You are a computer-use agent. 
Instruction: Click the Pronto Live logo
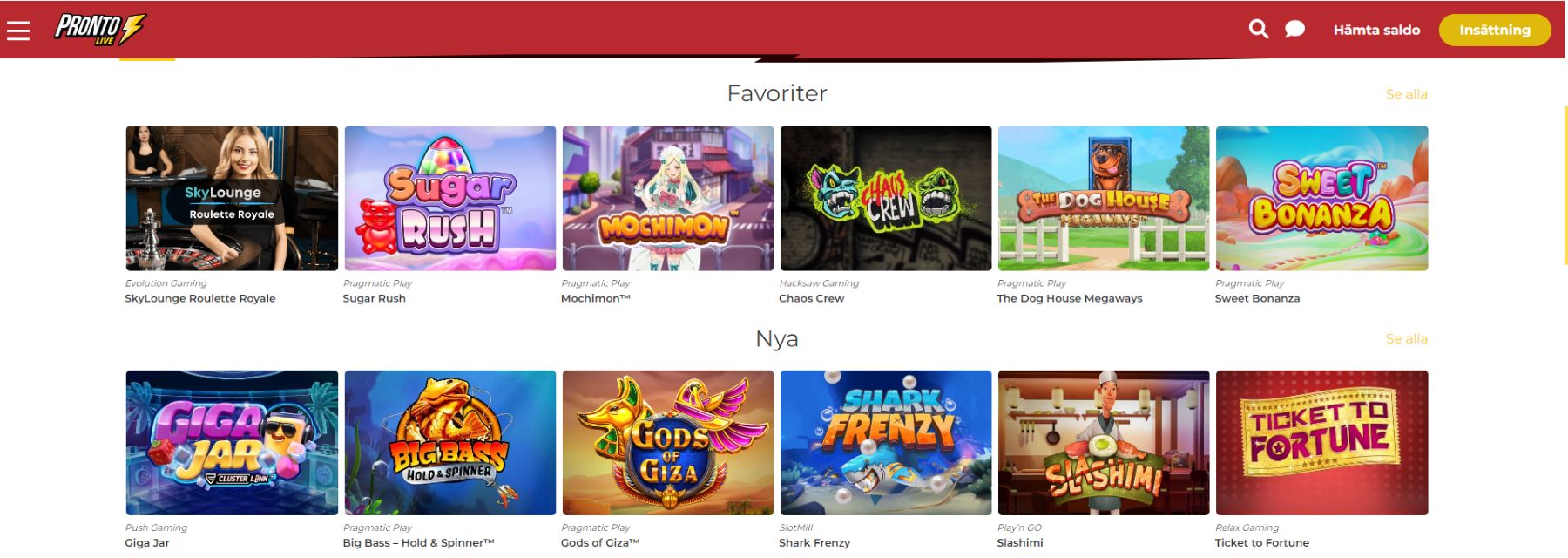[x=99, y=29]
